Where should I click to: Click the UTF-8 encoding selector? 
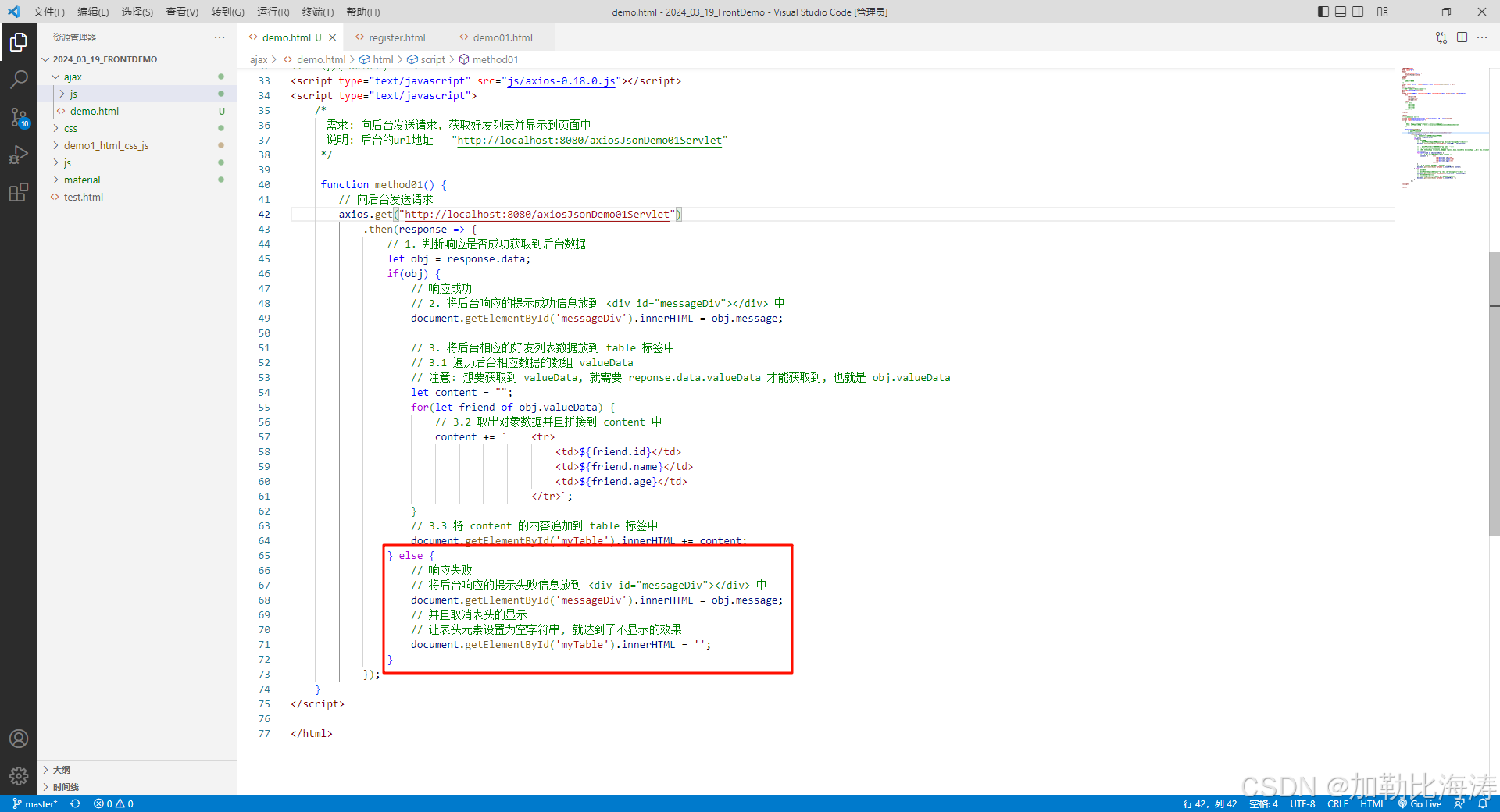1302,803
